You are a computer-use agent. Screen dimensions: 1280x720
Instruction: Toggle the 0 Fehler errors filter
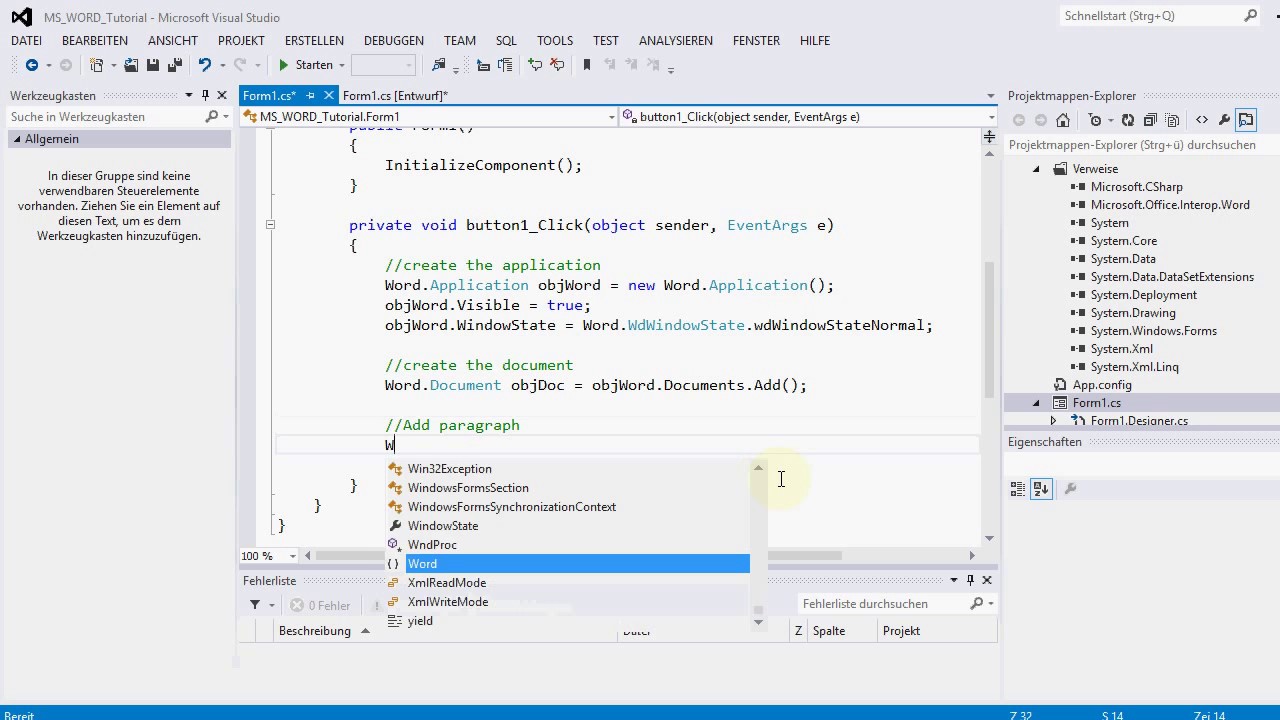tap(321, 605)
